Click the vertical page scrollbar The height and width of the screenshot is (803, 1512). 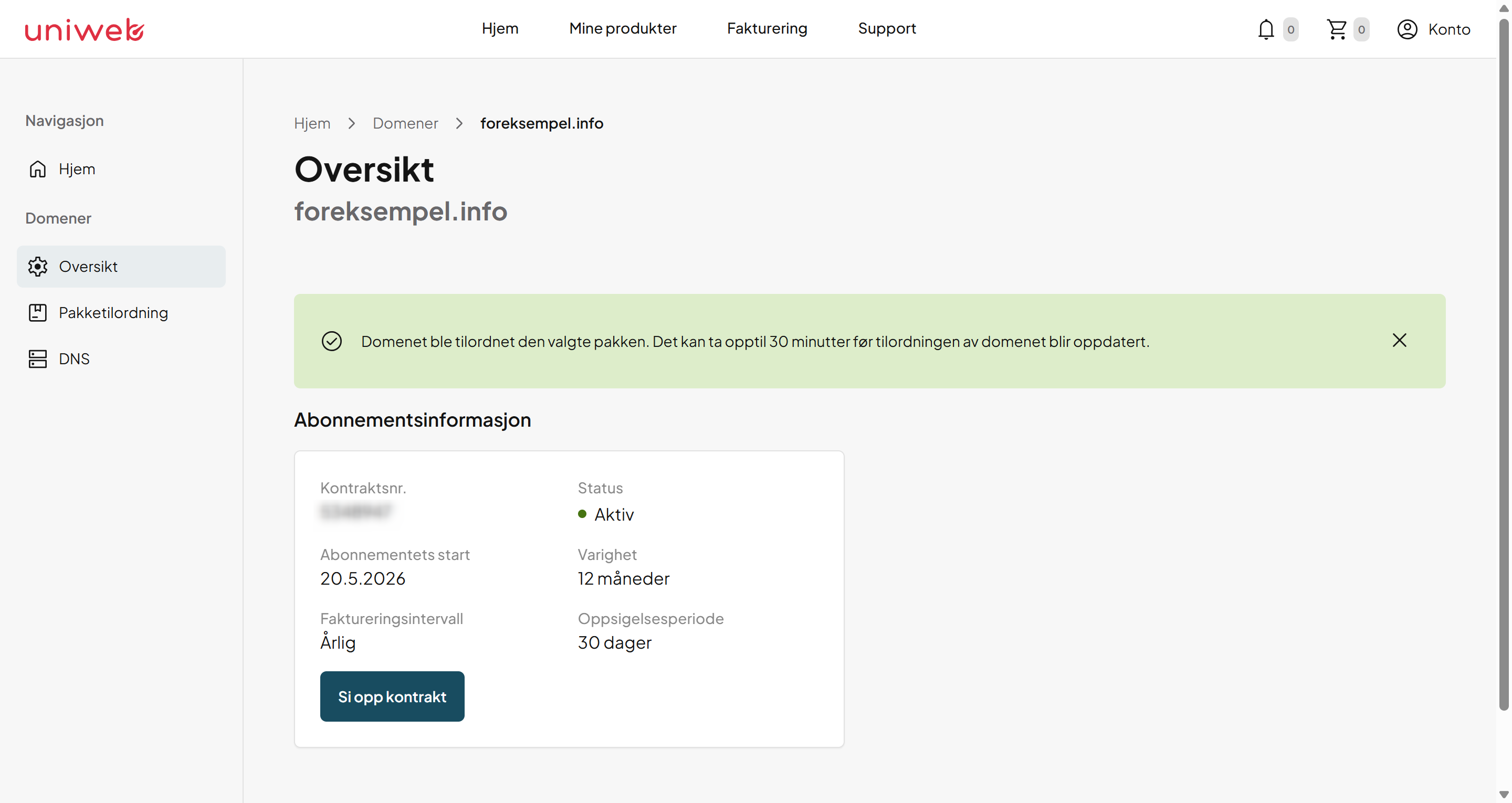pyautogui.click(x=1504, y=364)
